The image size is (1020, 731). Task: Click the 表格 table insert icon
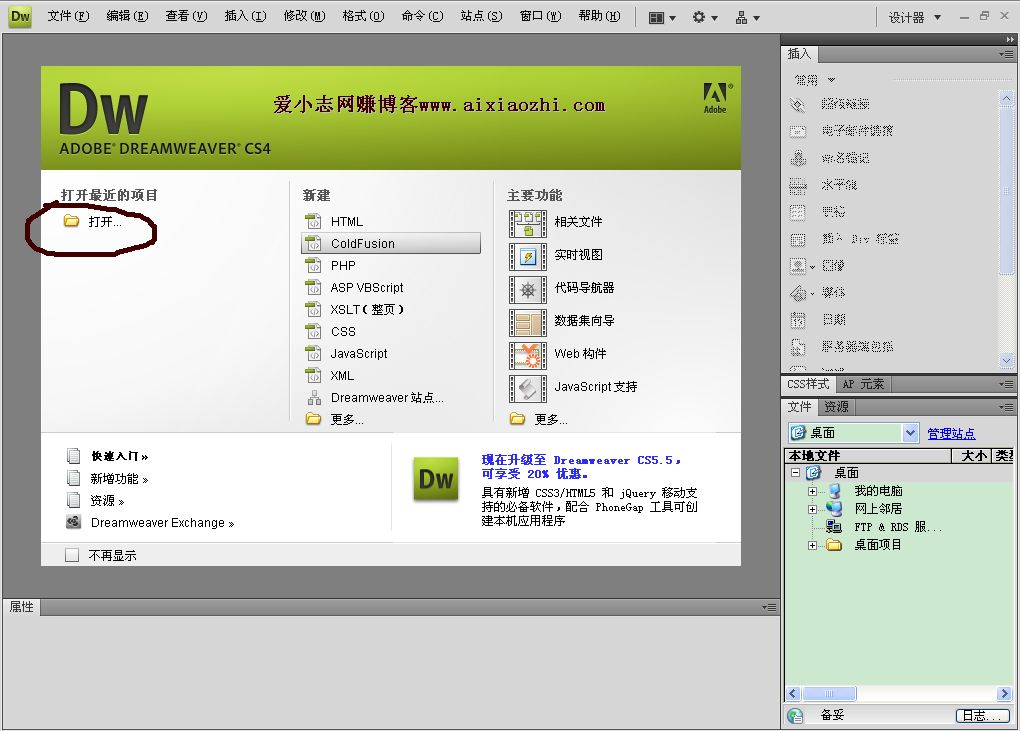pos(798,212)
